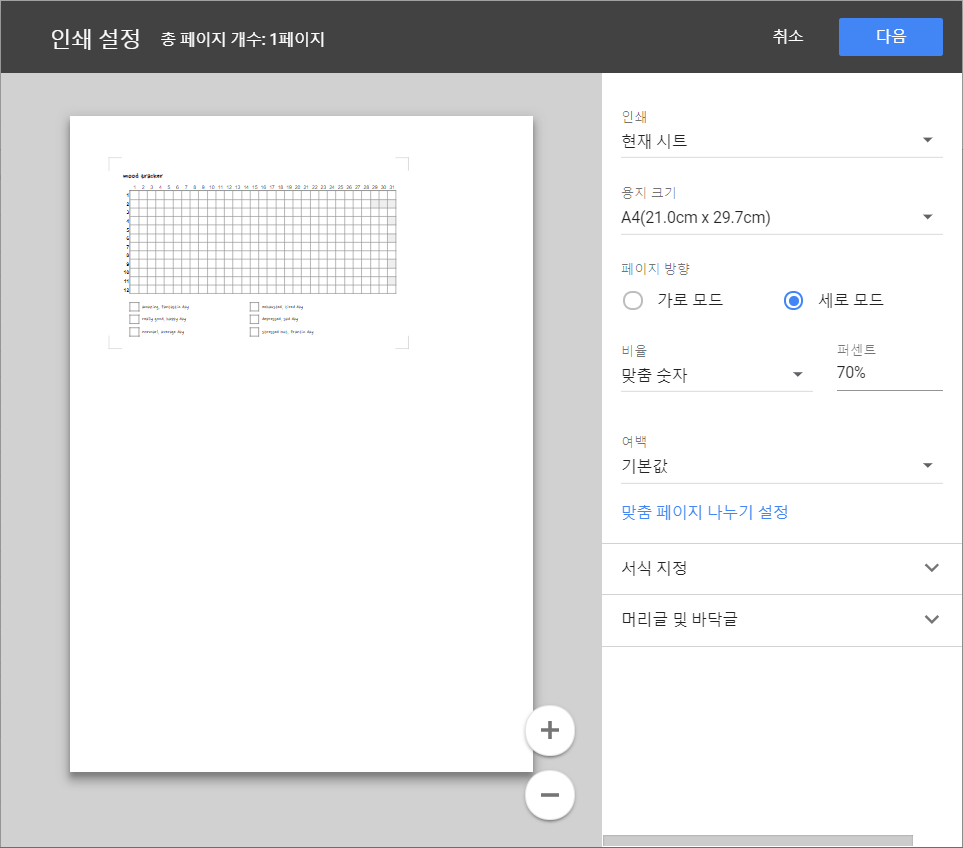Click the top-left legend box in preview
The image size is (963, 848).
[x=134, y=307]
